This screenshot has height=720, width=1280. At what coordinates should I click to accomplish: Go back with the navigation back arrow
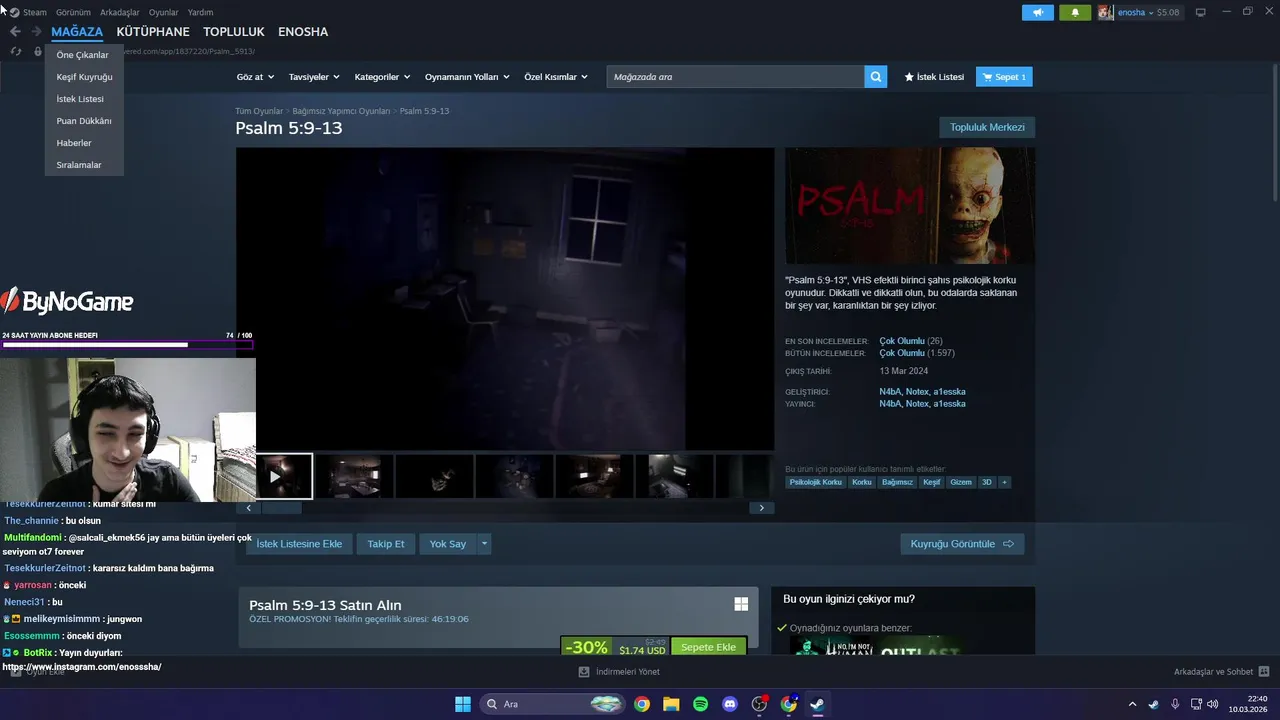pyautogui.click(x=15, y=32)
